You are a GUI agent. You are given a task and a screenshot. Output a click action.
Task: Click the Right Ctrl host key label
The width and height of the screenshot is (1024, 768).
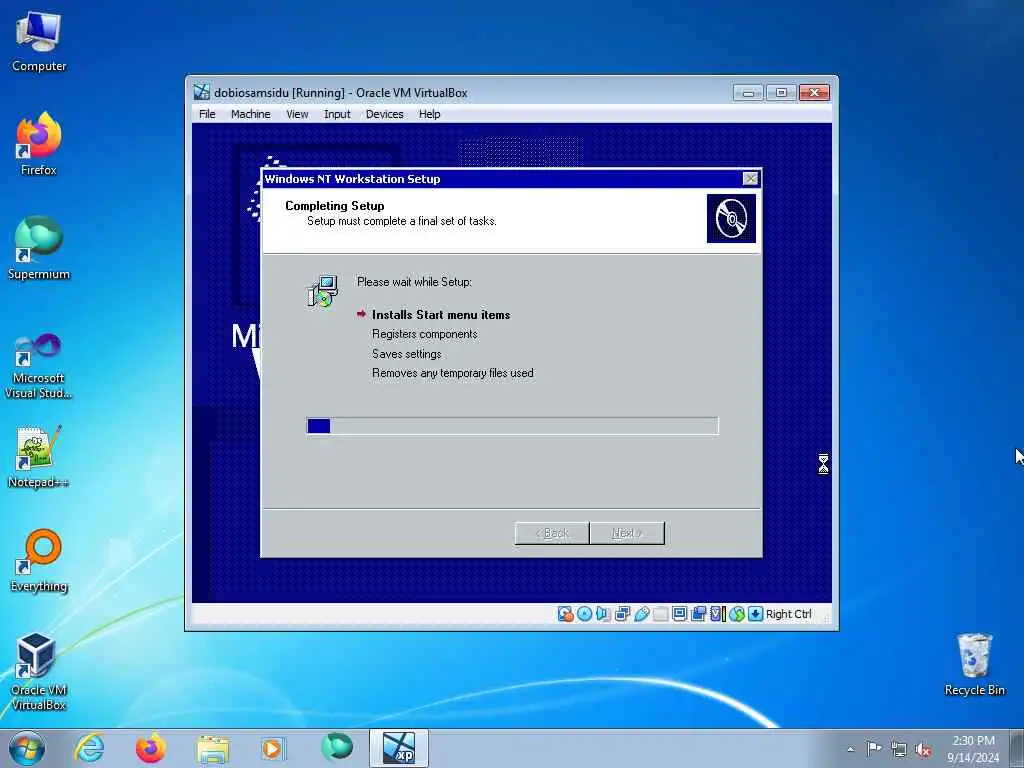(788, 614)
